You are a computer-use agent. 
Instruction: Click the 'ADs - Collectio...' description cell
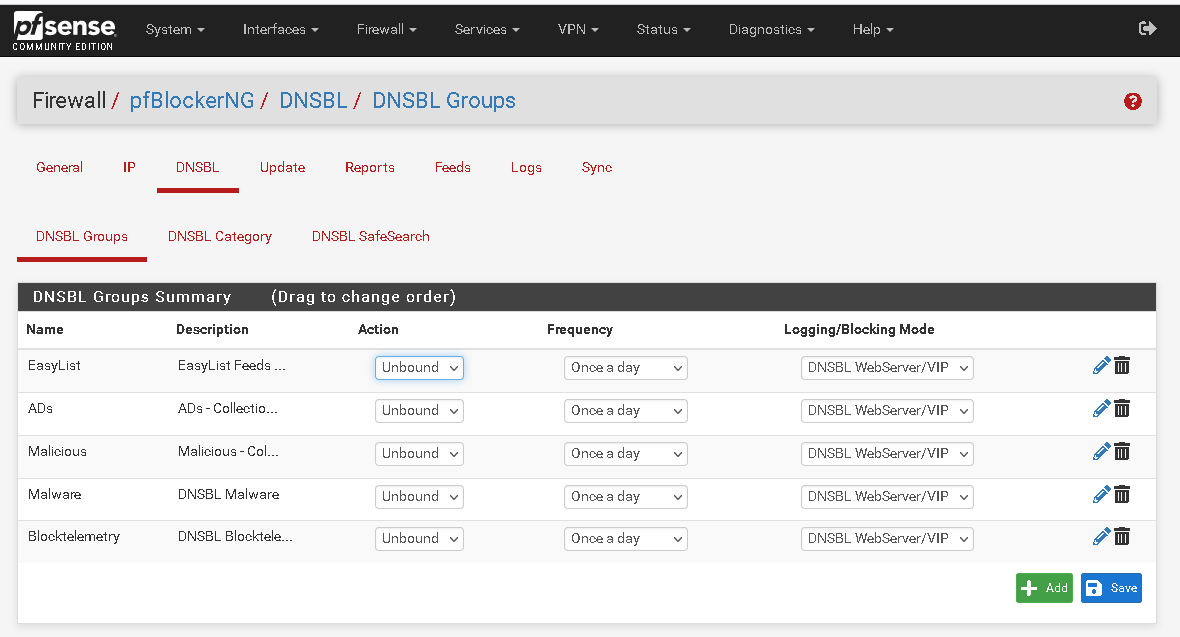pyautogui.click(x=228, y=409)
